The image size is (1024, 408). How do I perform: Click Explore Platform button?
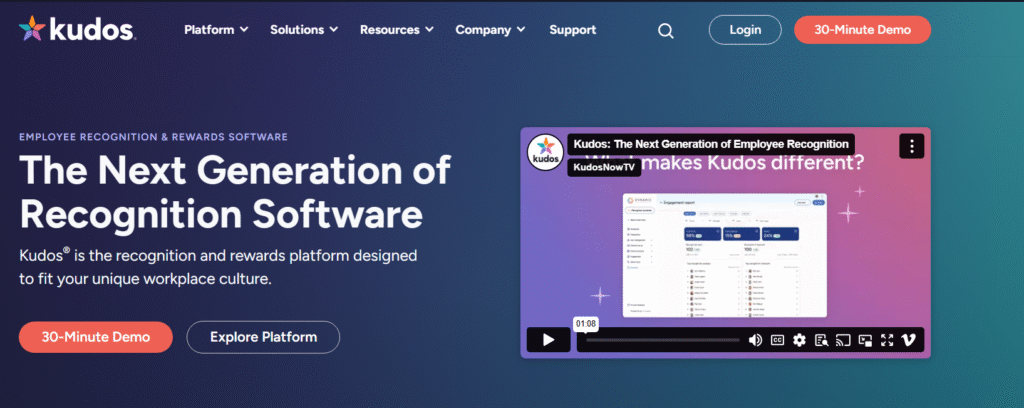click(x=263, y=337)
